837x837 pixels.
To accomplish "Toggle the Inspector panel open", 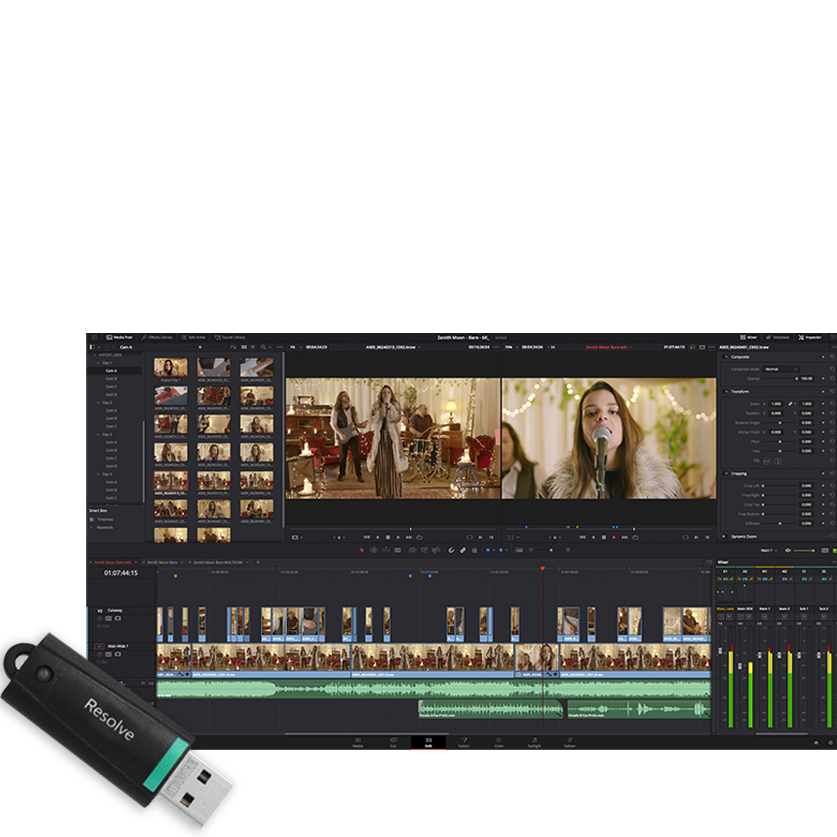I will click(809, 337).
